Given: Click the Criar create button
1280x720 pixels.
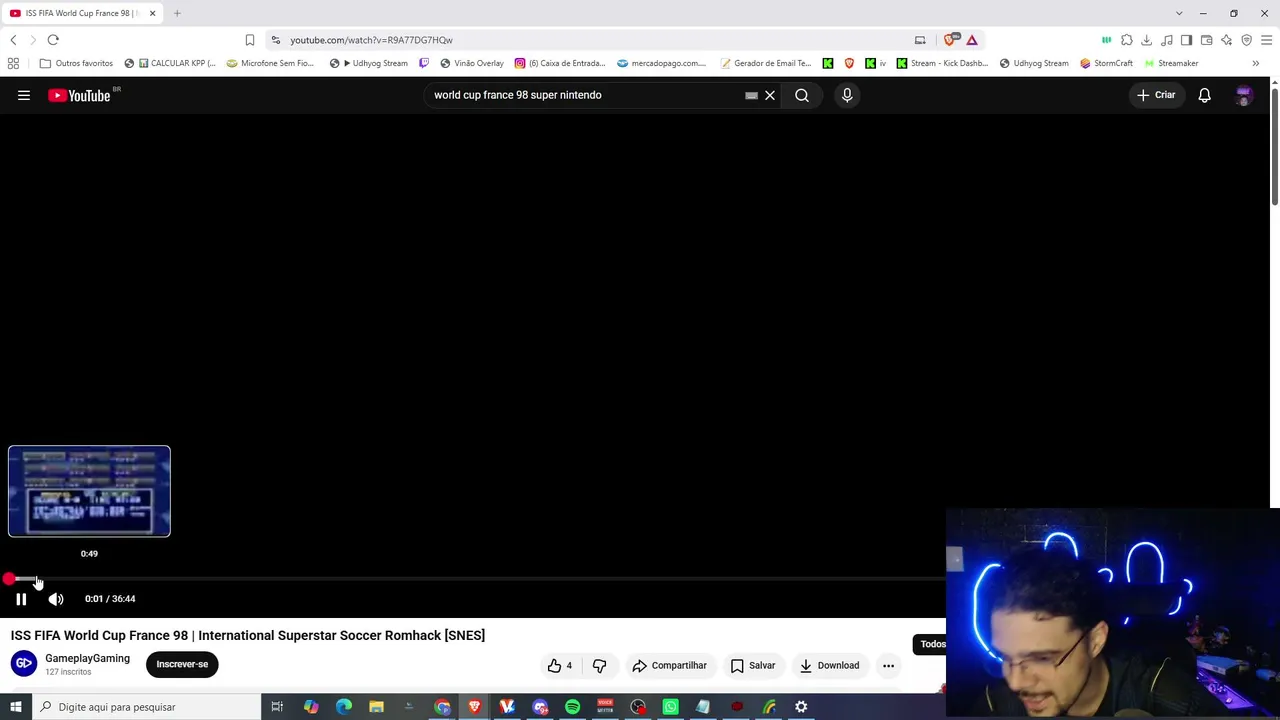Looking at the screenshot, I should tap(1156, 95).
